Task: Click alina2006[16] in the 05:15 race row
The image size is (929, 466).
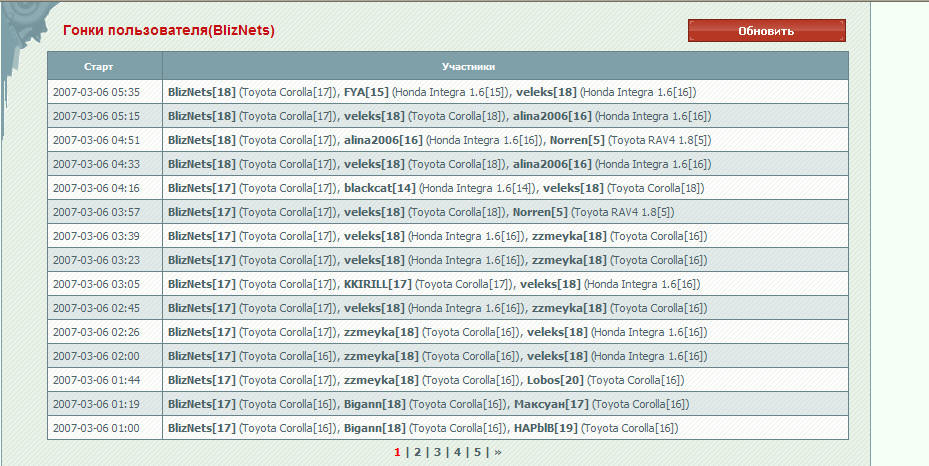Action: (x=552, y=117)
